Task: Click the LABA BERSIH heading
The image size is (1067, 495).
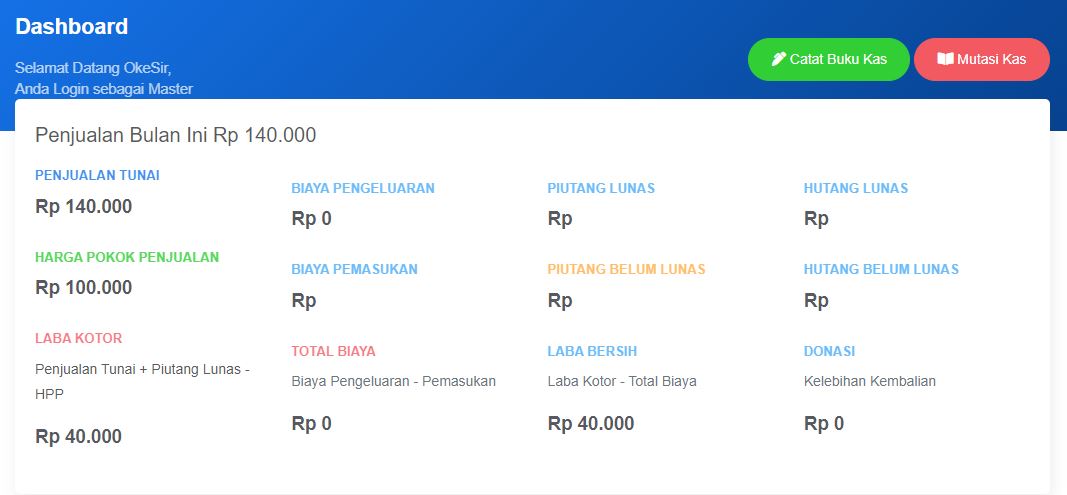Action: [592, 351]
